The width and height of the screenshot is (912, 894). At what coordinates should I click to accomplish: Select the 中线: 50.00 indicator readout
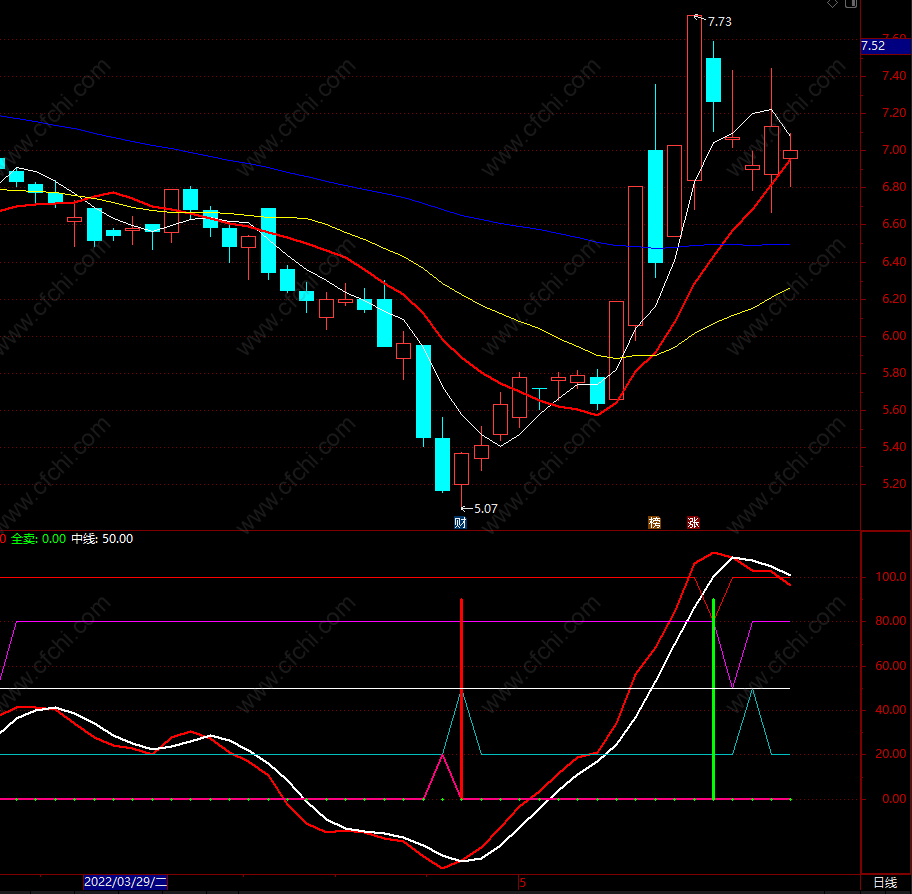click(x=102, y=539)
